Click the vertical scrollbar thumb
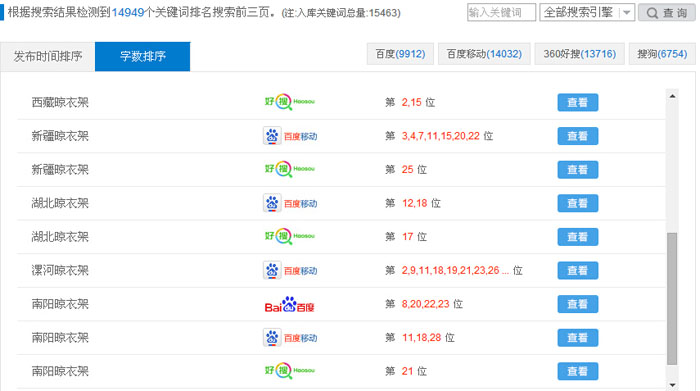This screenshot has width=700, height=391. [x=672, y=299]
